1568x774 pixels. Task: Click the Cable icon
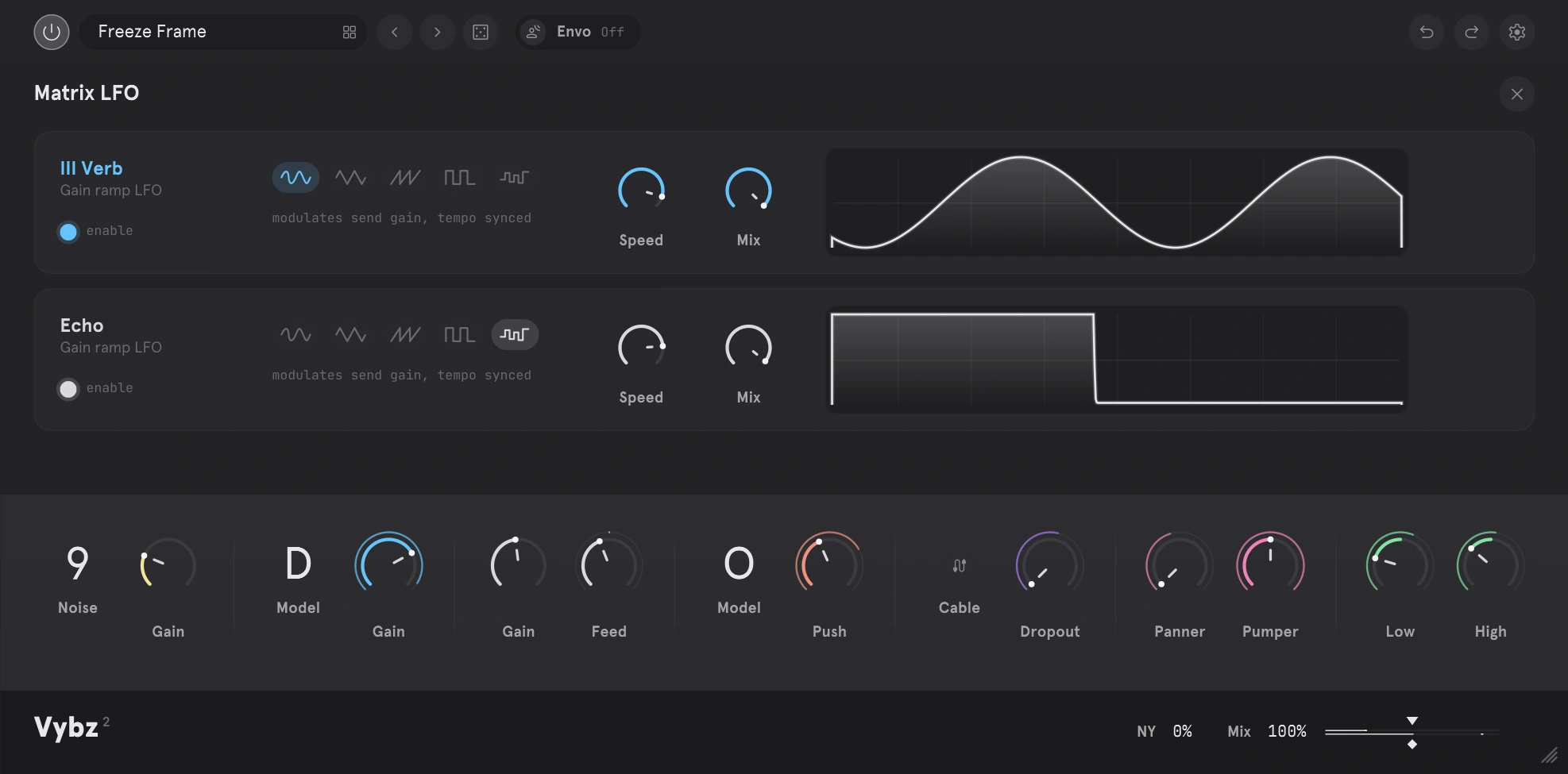(960, 565)
